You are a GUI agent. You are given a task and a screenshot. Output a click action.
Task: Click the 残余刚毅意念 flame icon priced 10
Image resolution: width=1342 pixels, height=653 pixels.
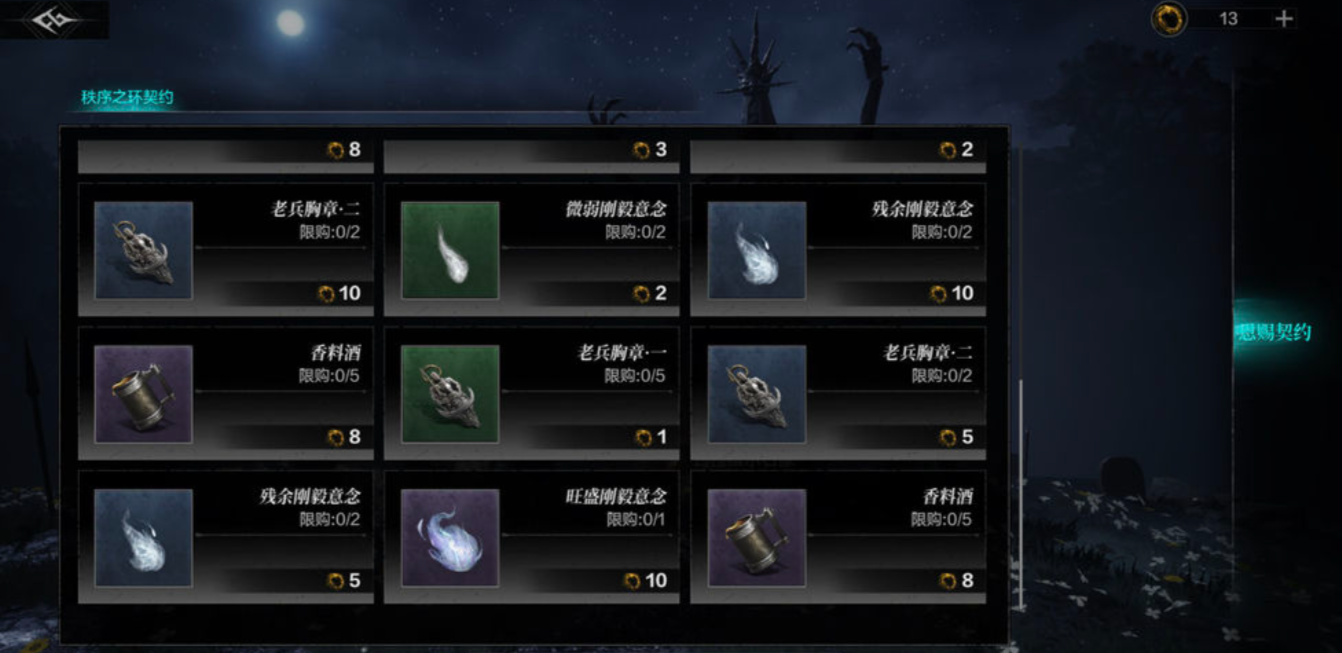[x=757, y=250]
